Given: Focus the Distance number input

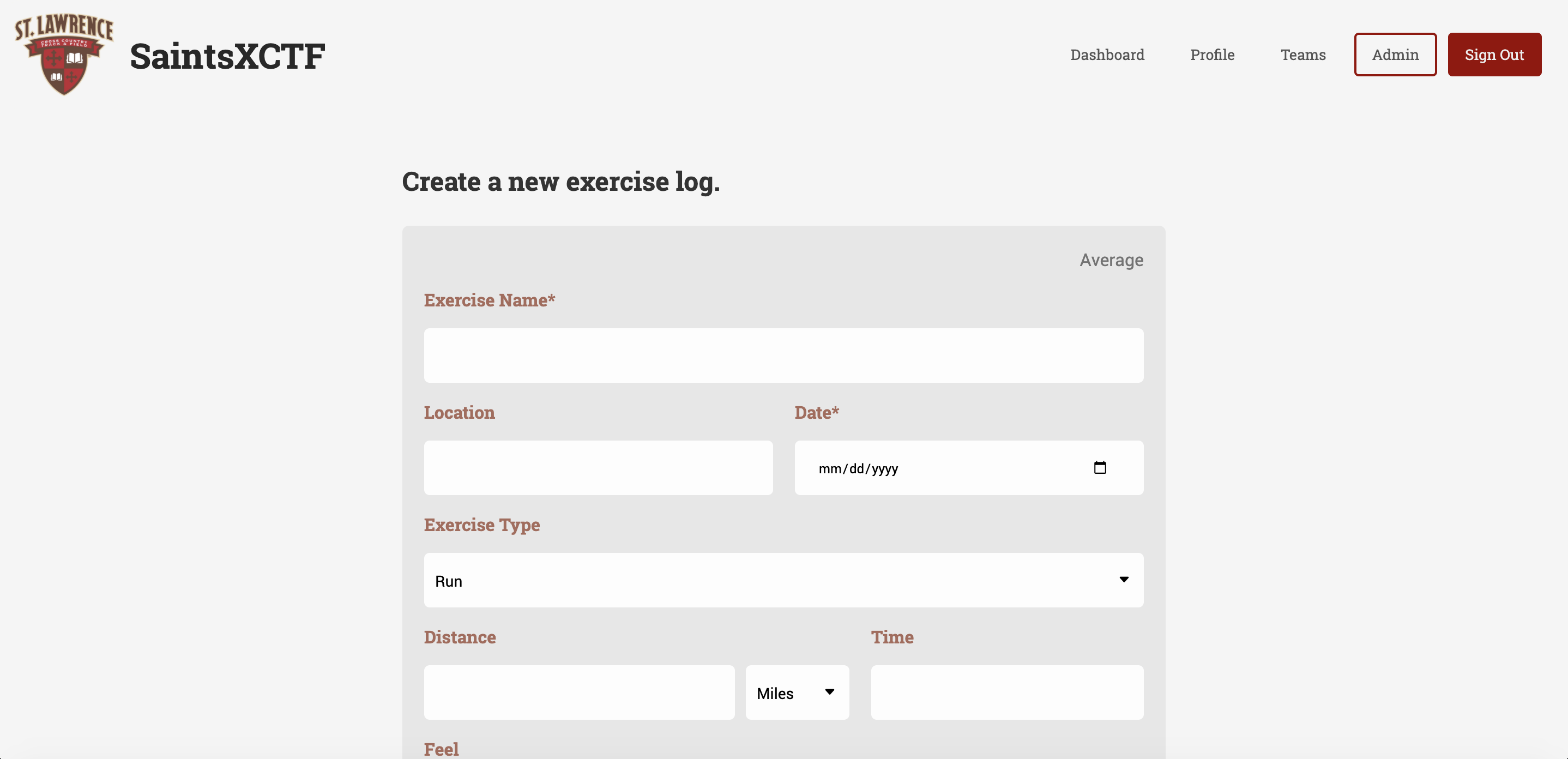Looking at the screenshot, I should click(x=580, y=692).
